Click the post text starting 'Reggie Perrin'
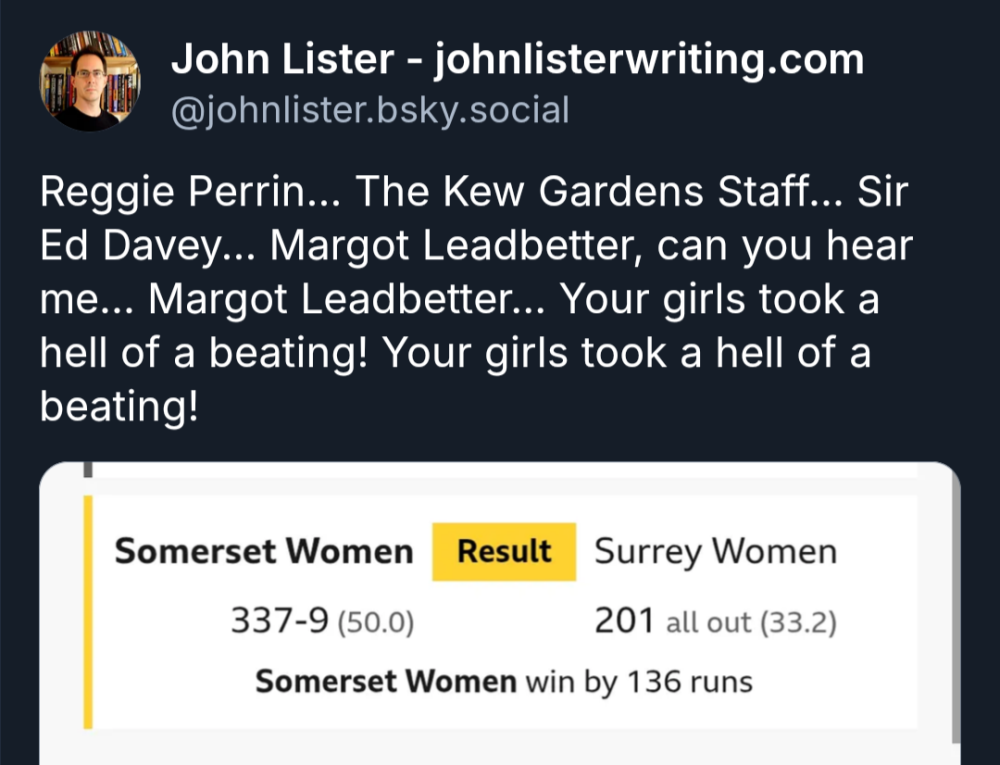This screenshot has height=765, width=1000. click(x=476, y=298)
